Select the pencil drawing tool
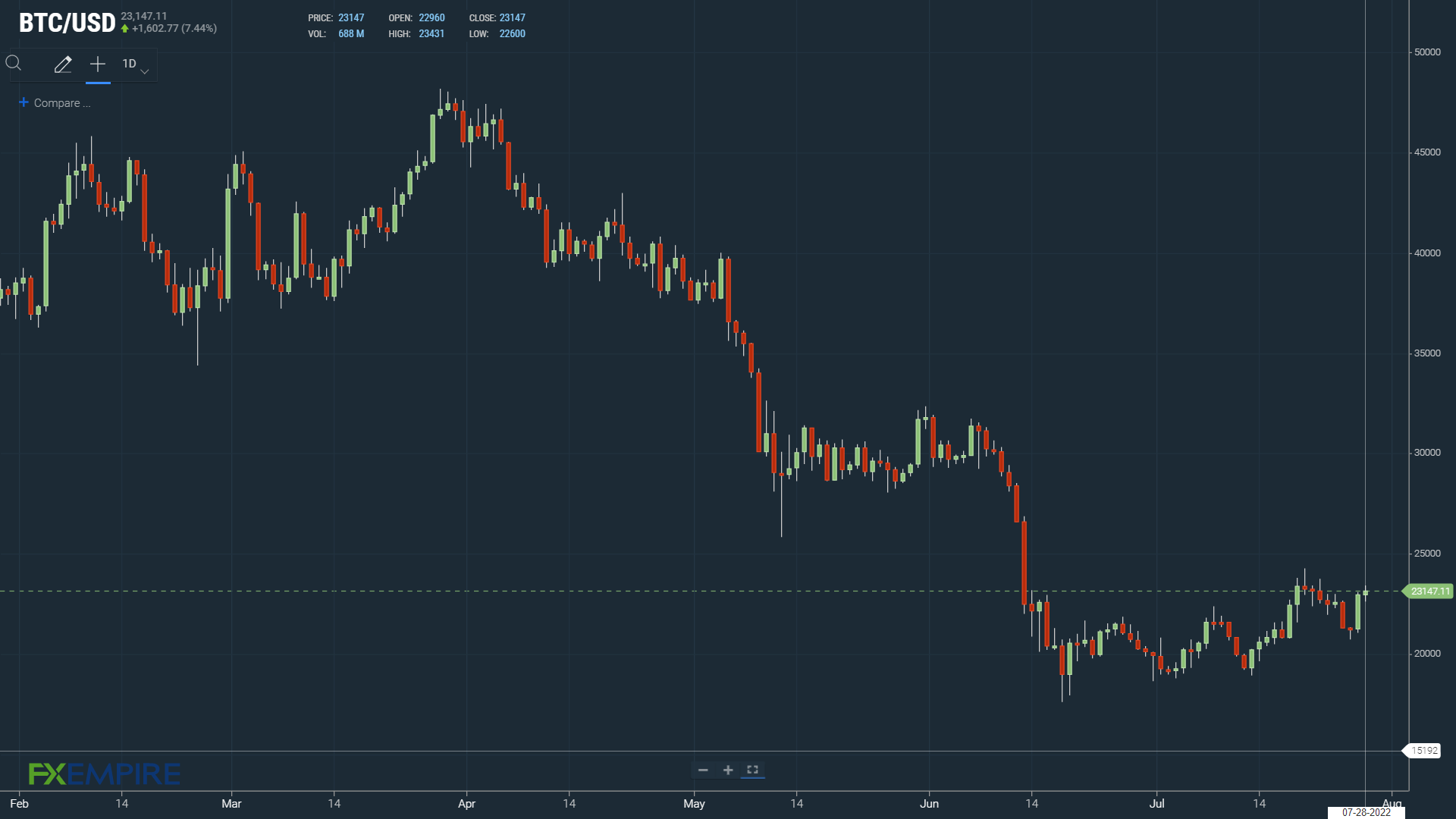The image size is (1456, 819). pyautogui.click(x=63, y=64)
